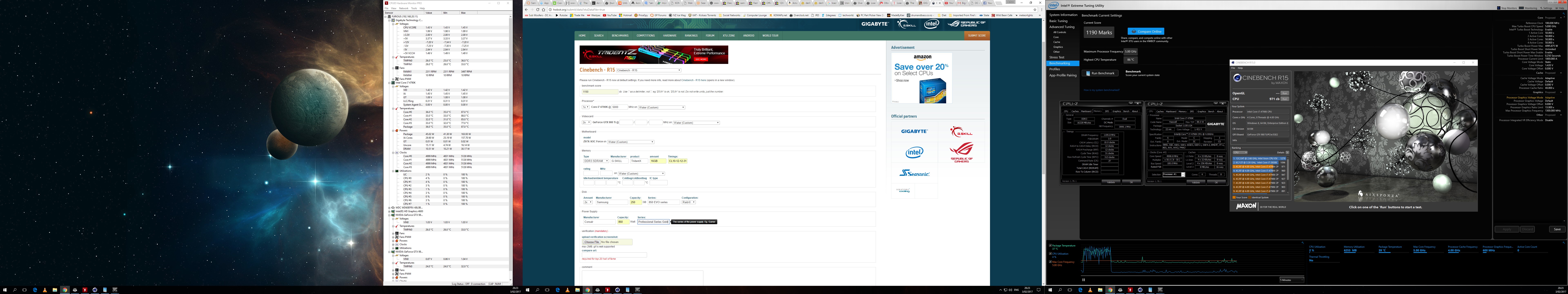This screenshot has width=1568, height=294.
Task: Open the XTU ZONE tab on hwbot
Action: pos(729,35)
